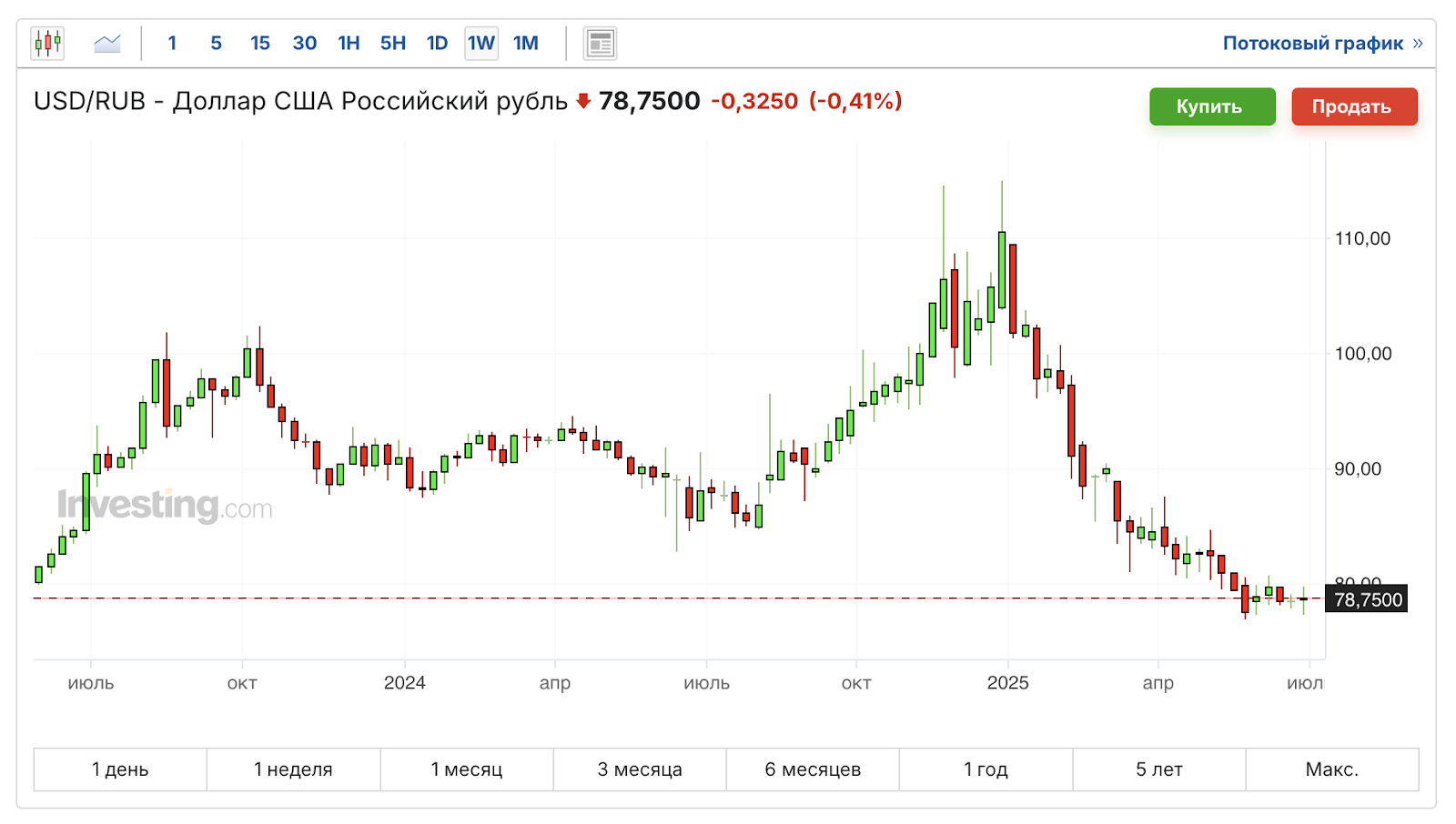The height and width of the screenshot is (824, 1456).
Task: Click the 100,00 axis label
Action: (1362, 354)
